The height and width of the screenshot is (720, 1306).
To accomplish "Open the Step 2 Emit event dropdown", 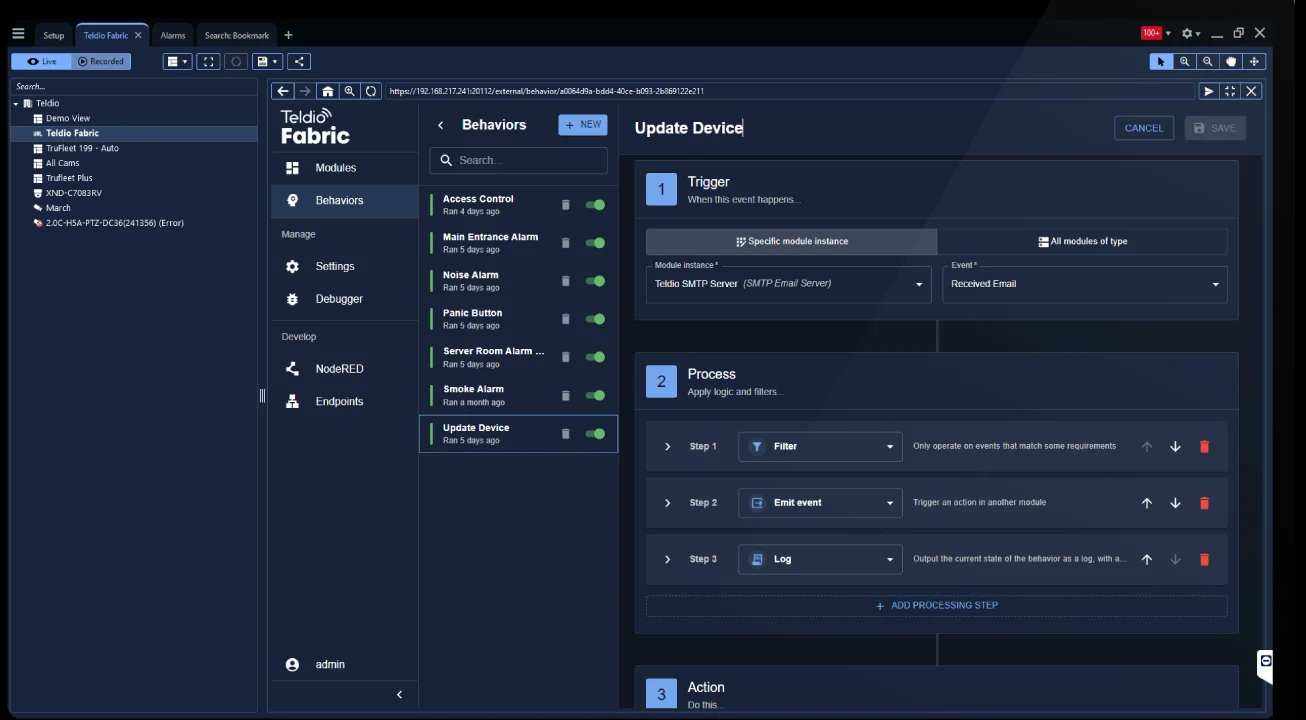I will pos(820,503).
